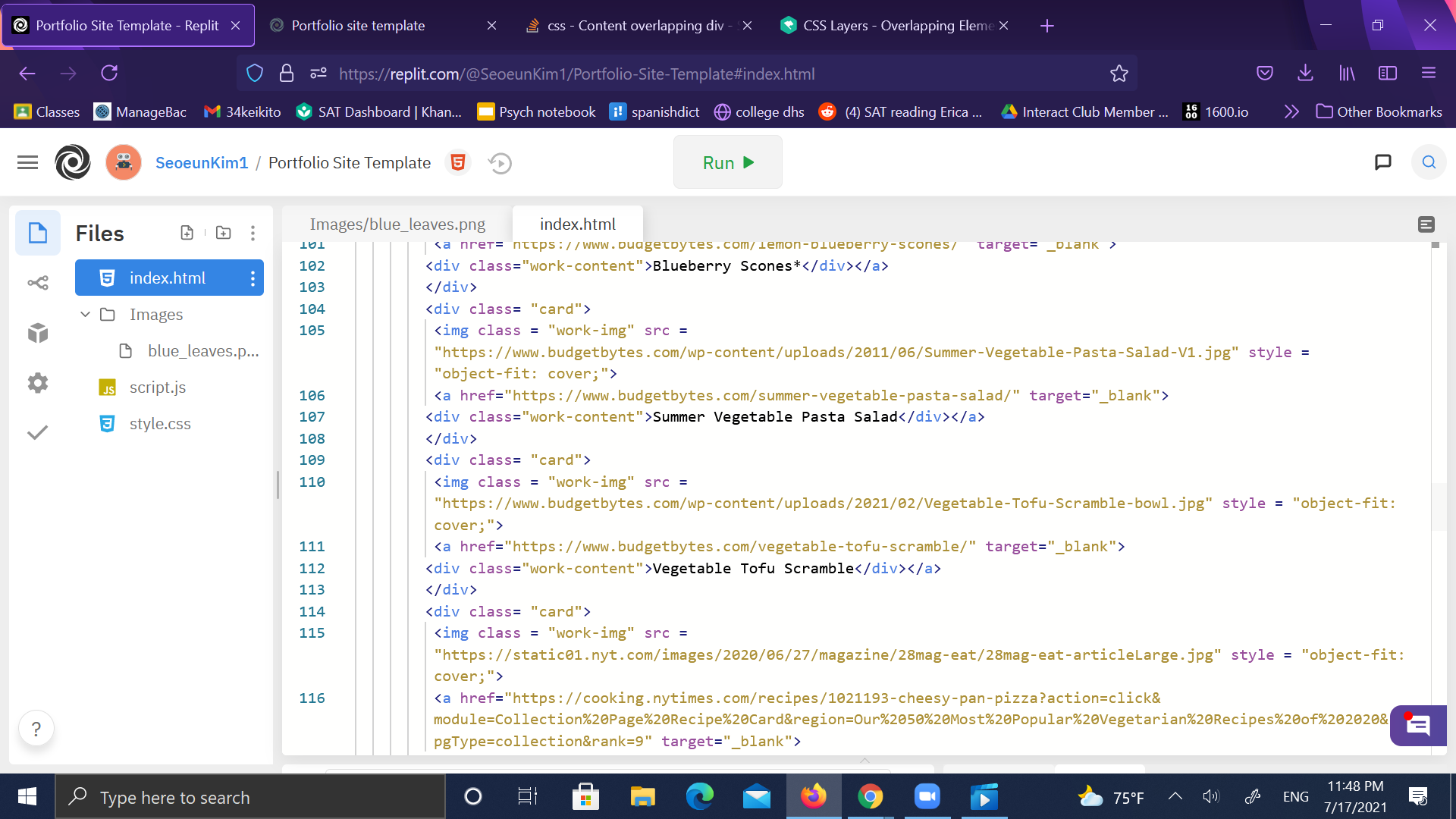Open the chat speech bubble icon
Image resolution: width=1456 pixels, height=819 pixels.
pos(1382,162)
